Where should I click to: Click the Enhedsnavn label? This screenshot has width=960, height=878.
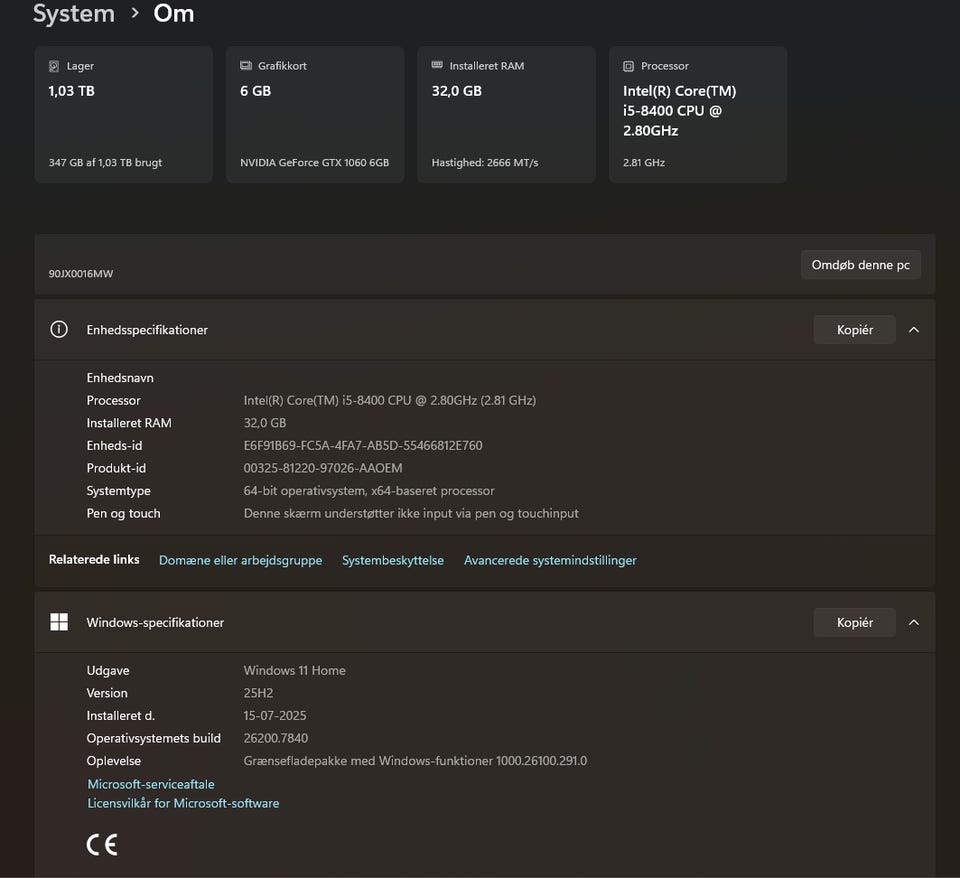120,378
